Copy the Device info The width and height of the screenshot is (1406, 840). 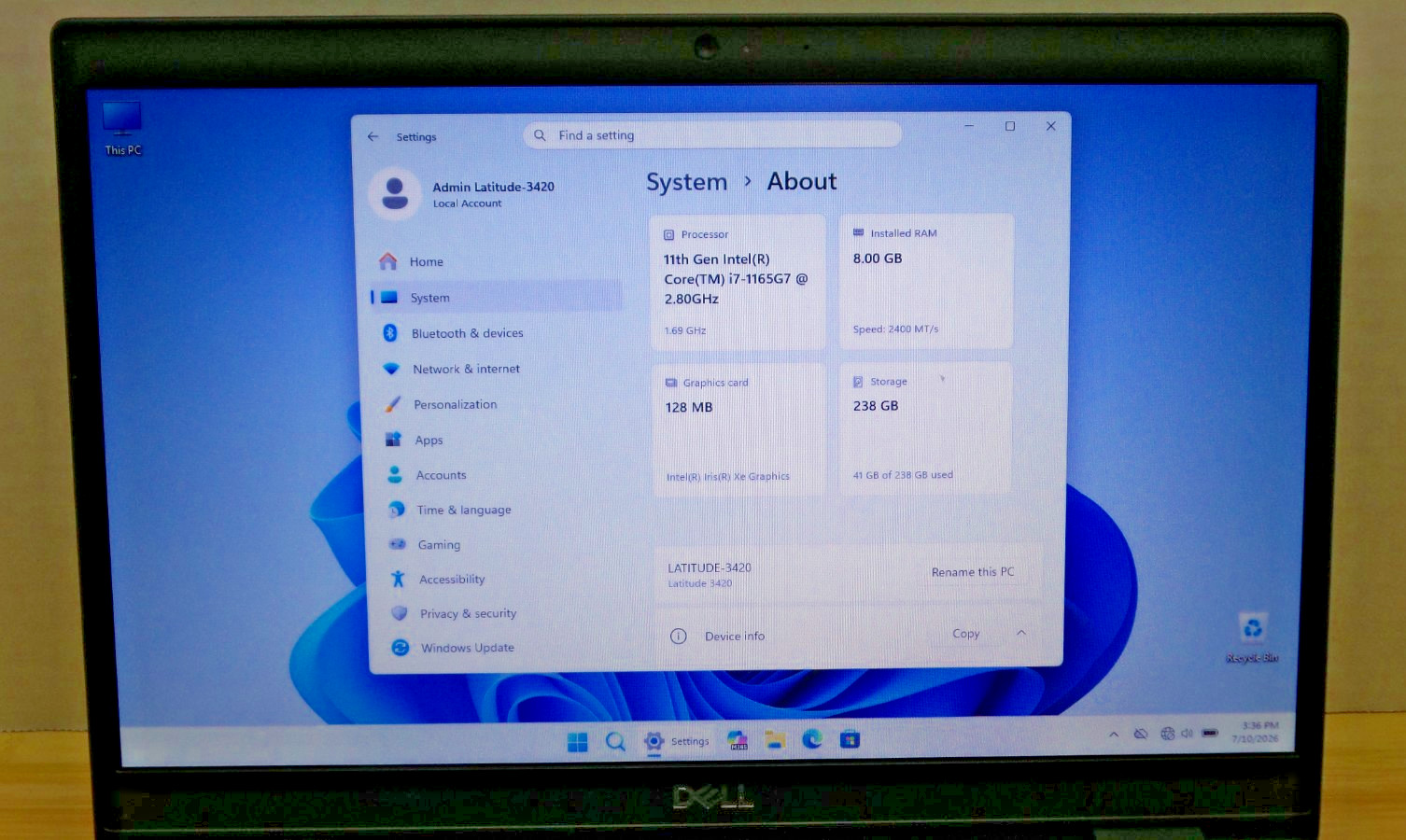click(x=966, y=634)
